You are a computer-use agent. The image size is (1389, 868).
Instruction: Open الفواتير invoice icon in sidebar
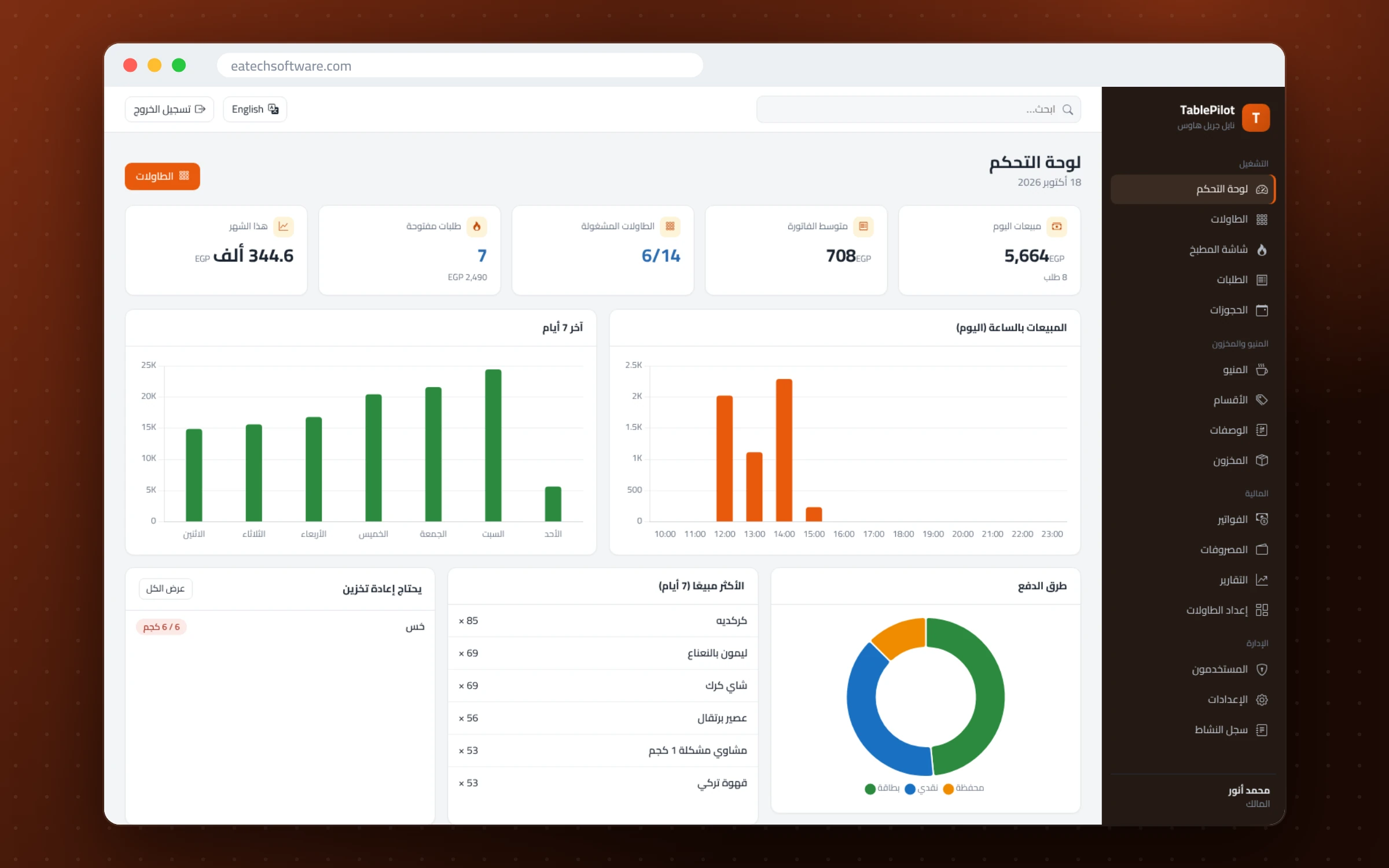click(x=1262, y=519)
